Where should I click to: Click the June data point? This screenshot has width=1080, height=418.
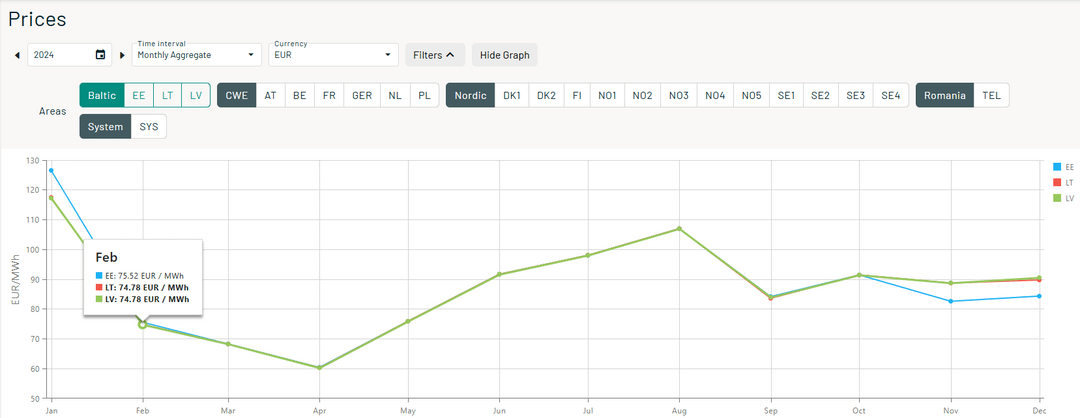499,274
